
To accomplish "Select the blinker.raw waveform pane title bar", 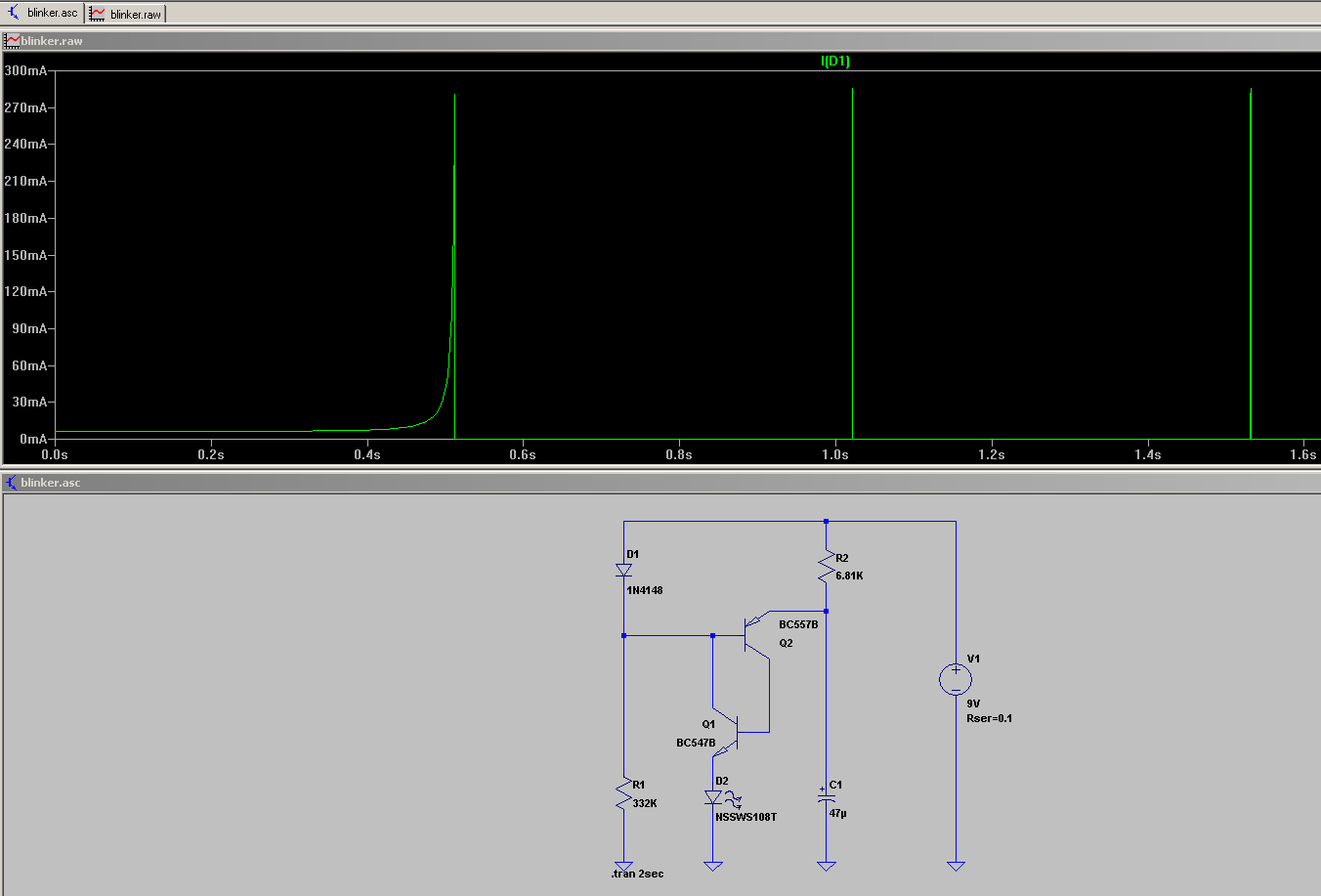I will tap(660, 41).
